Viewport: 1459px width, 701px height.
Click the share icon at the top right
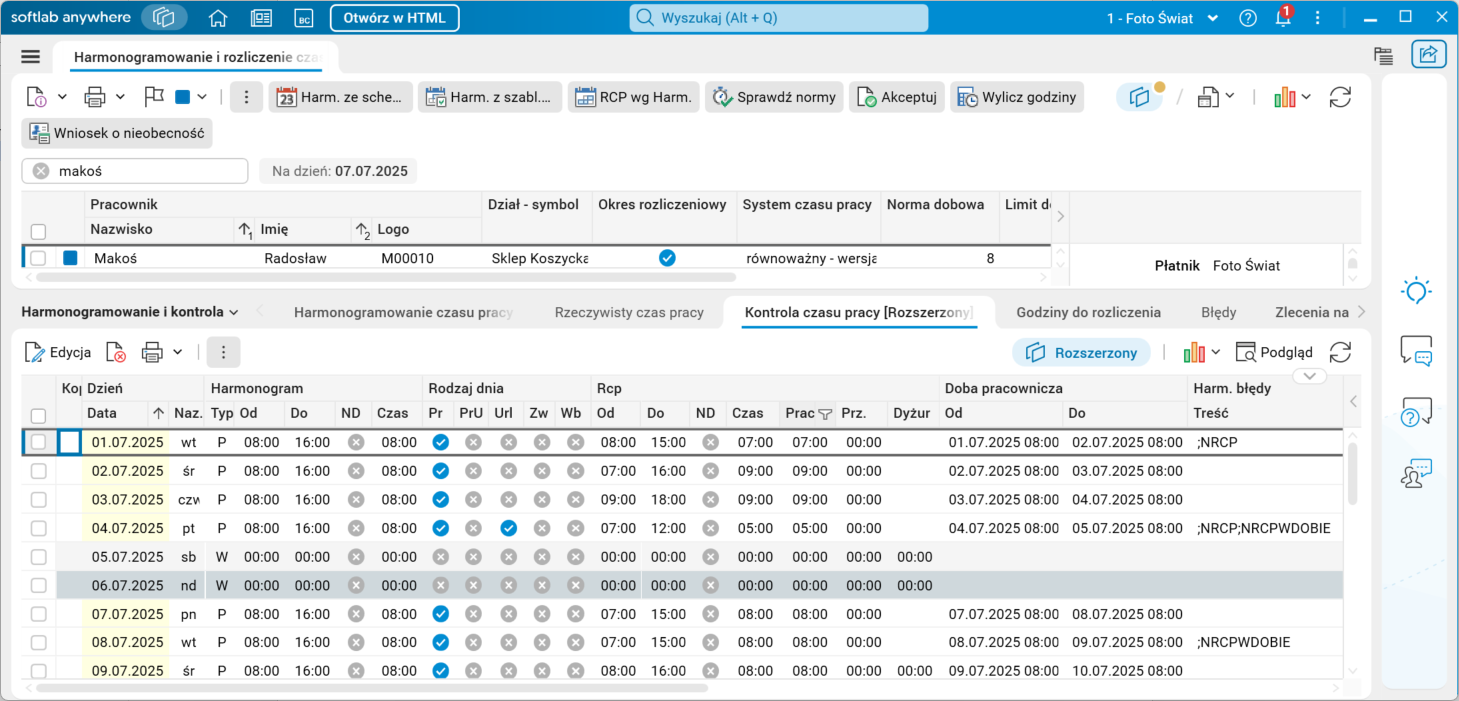click(x=1429, y=55)
